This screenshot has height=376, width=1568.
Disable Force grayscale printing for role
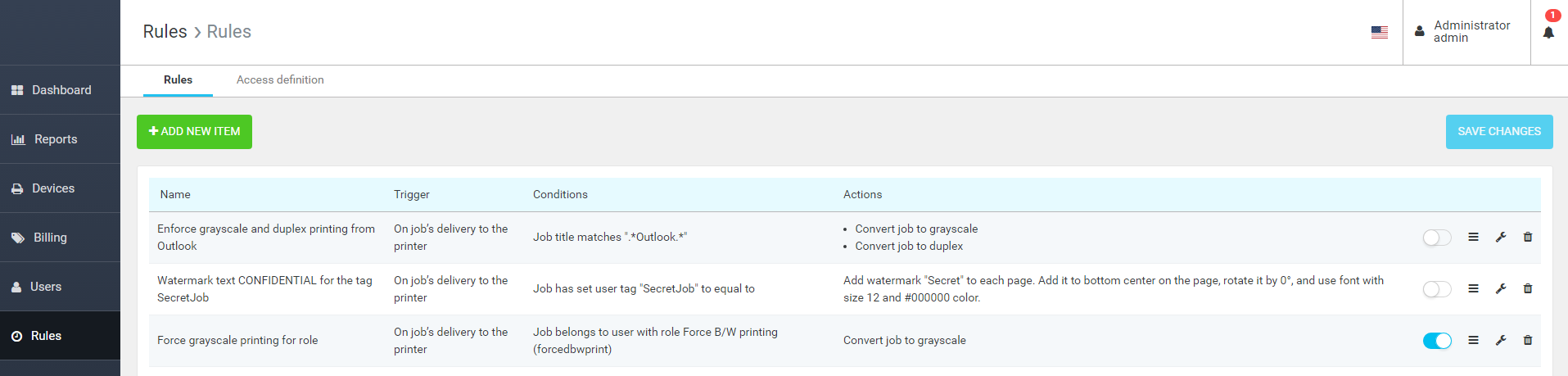click(1437, 341)
